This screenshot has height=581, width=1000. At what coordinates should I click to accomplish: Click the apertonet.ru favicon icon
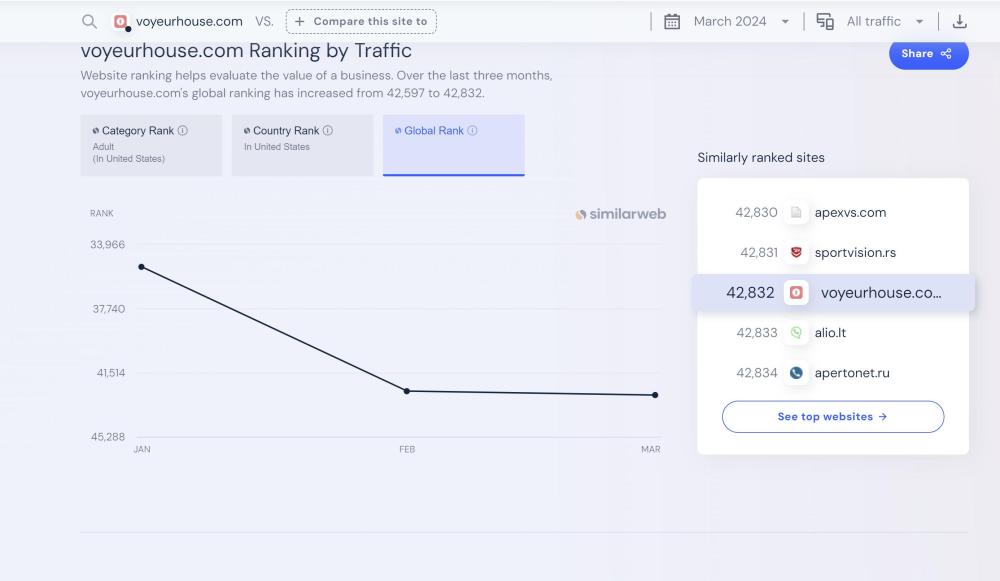pyautogui.click(x=796, y=373)
